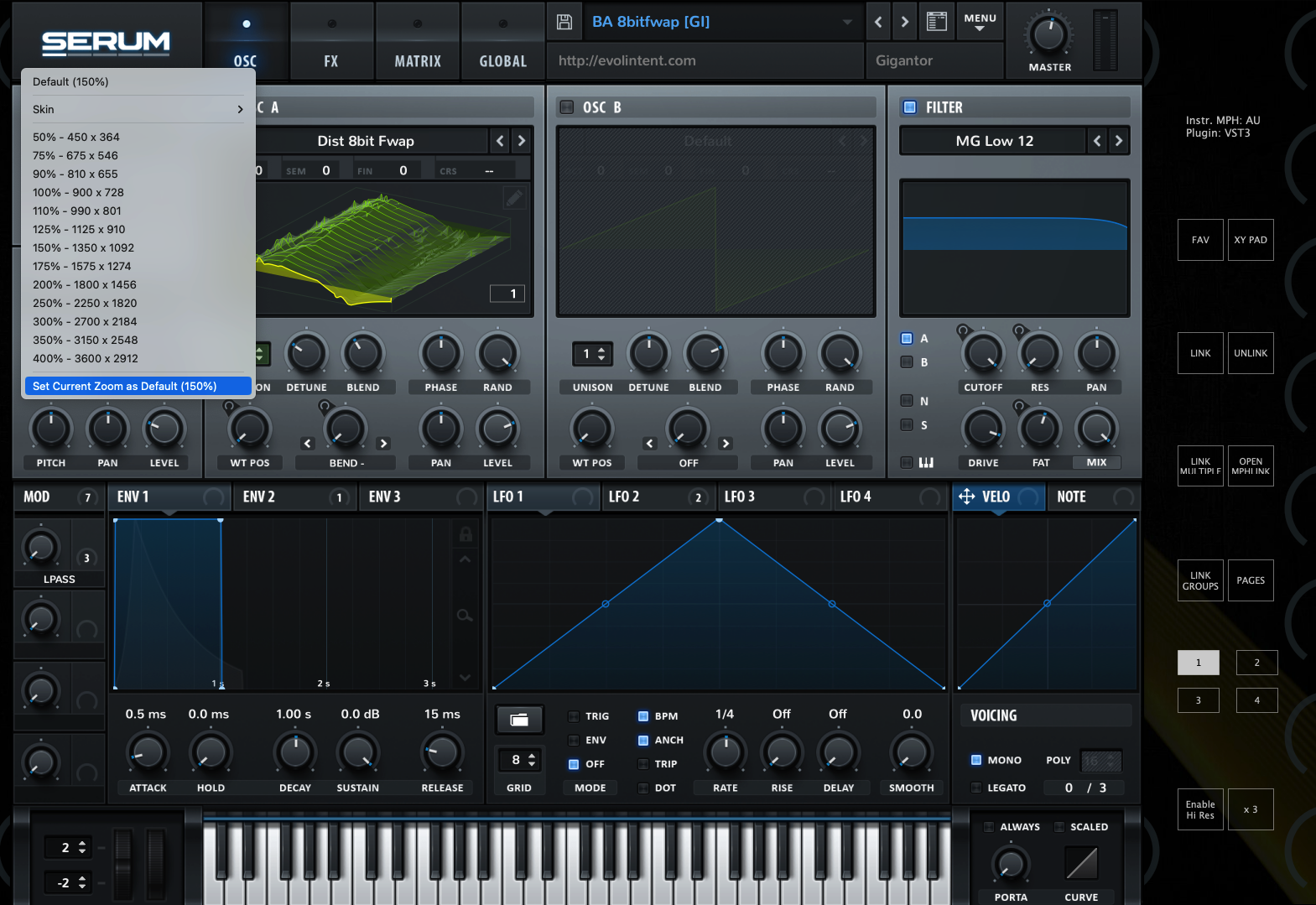The width and height of the screenshot is (1316, 905).
Task: Click the filter CUTOFF knob
Action: coord(984,355)
